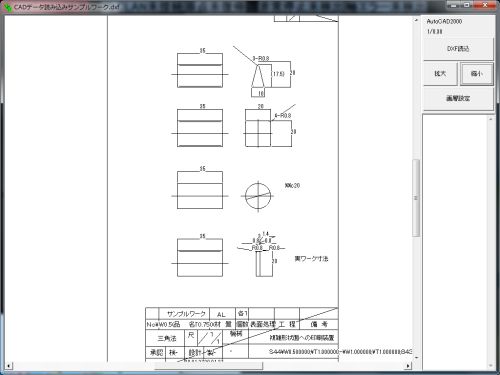The image size is (500, 375).
Task: Maximize the CAD sample window
Action: 467,5
